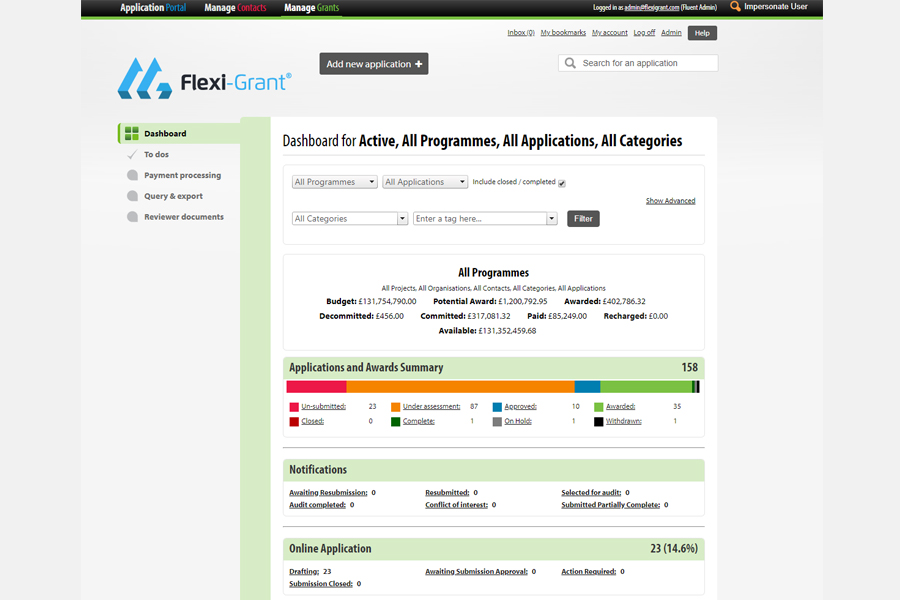
Task: Click the Search for an application field
Action: tap(638, 63)
